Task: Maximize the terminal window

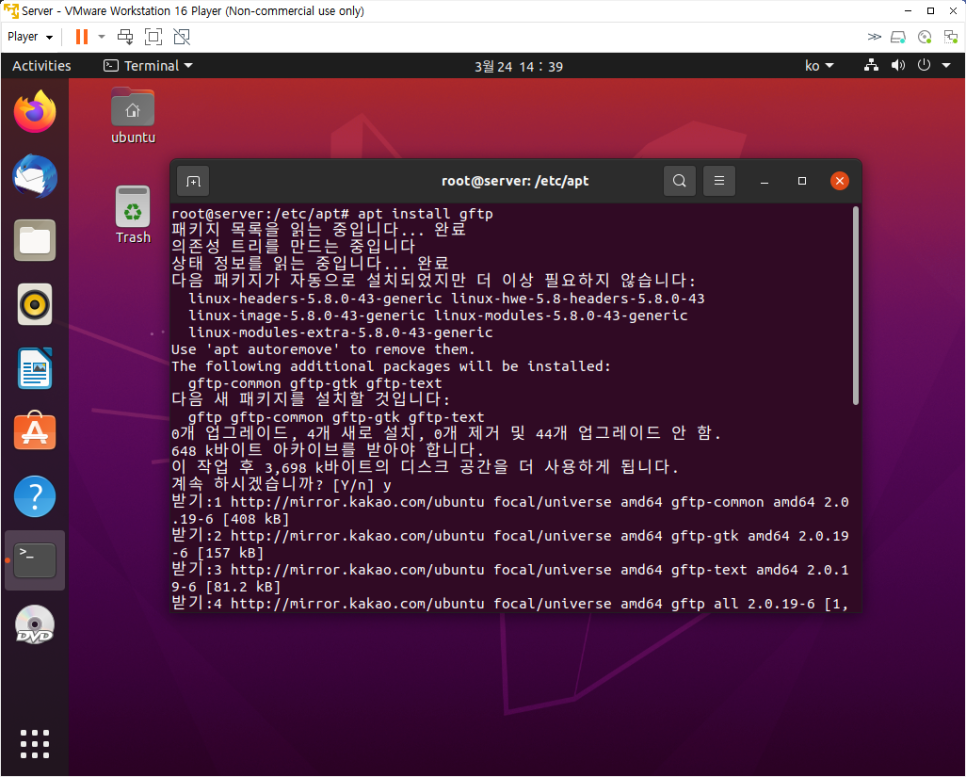Action: (x=802, y=181)
